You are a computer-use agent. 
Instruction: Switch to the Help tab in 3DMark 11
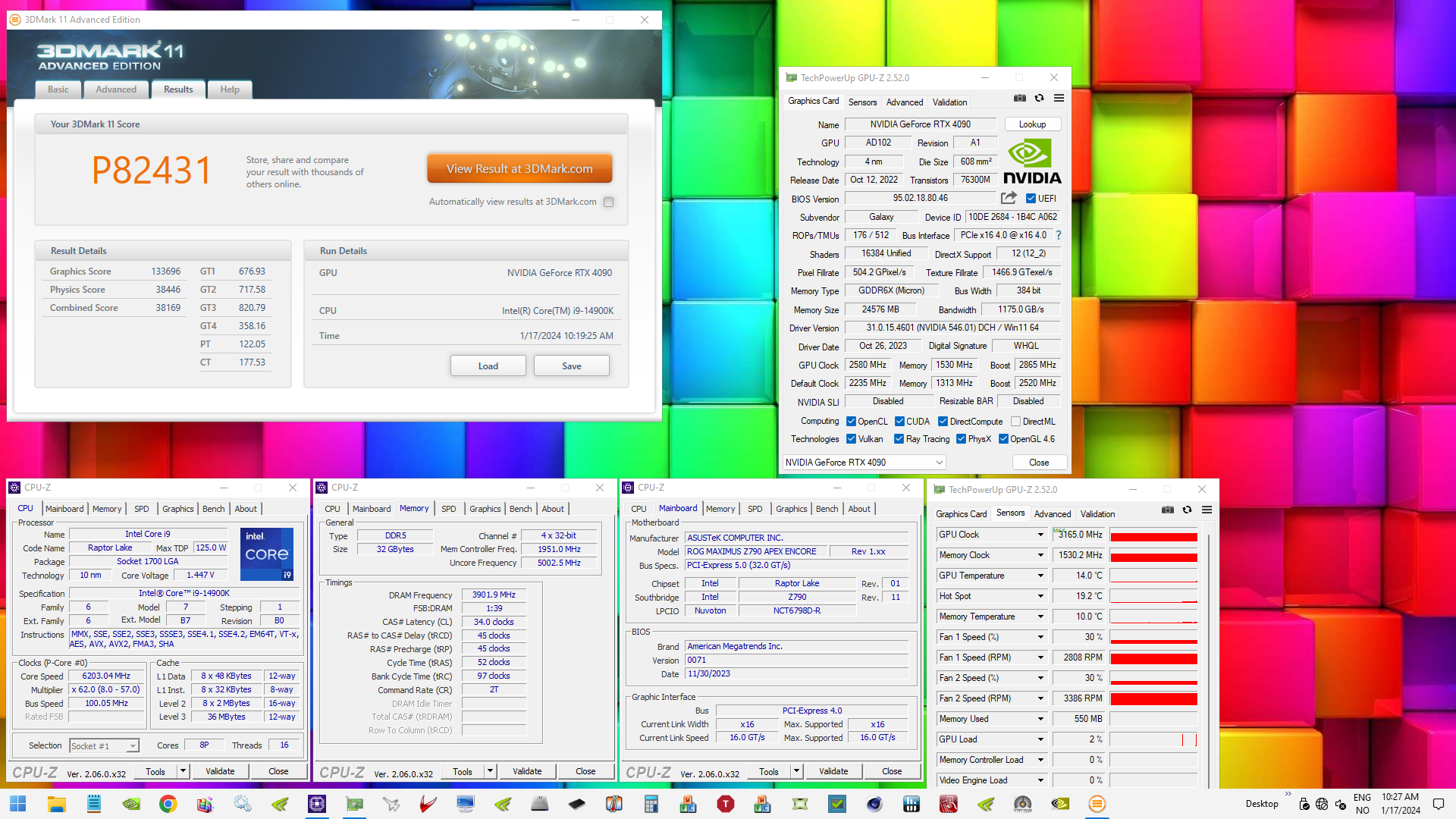[x=230, y=89]
